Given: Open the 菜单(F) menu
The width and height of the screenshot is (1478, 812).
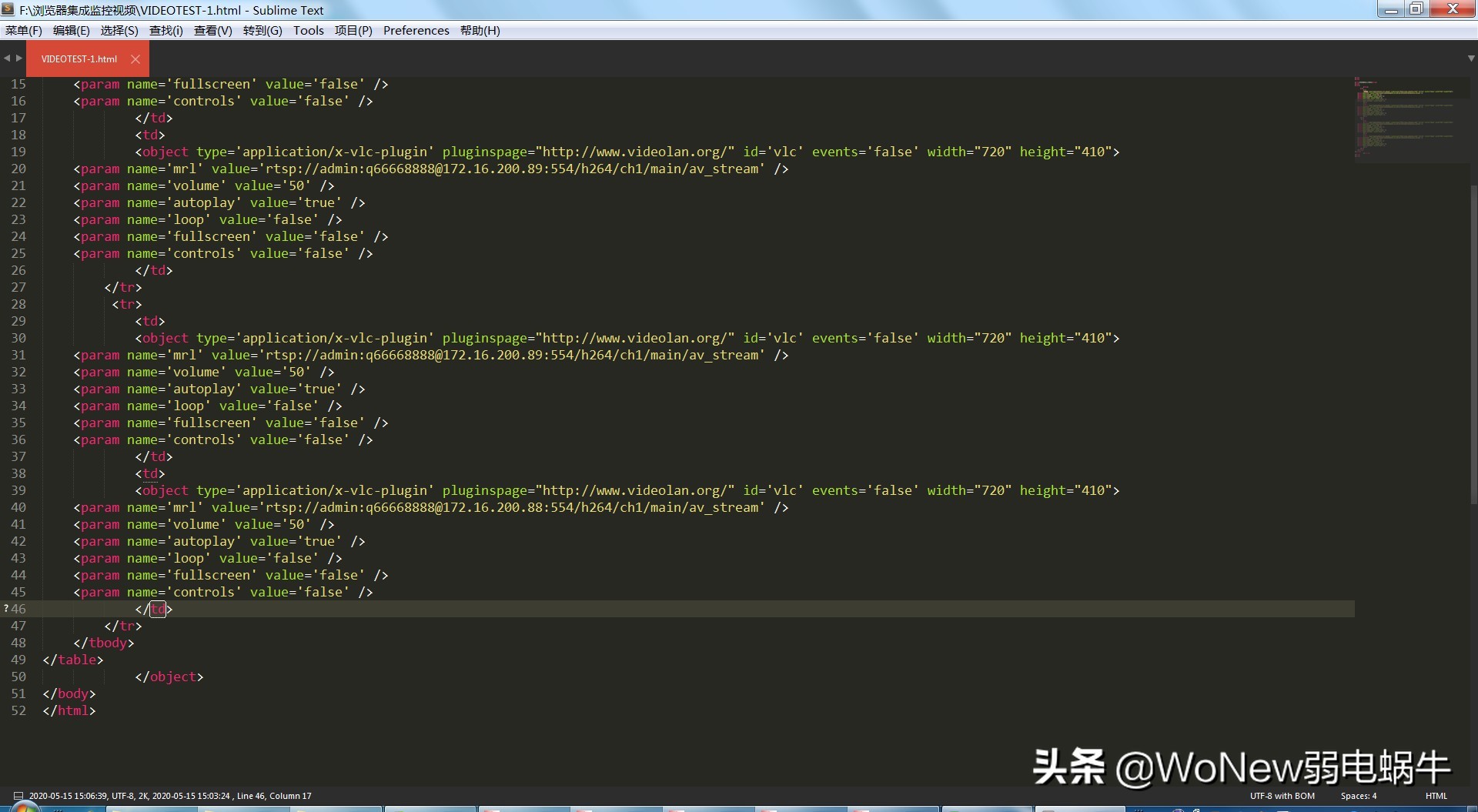Looking at the screenshot, I should pos(24,31).
